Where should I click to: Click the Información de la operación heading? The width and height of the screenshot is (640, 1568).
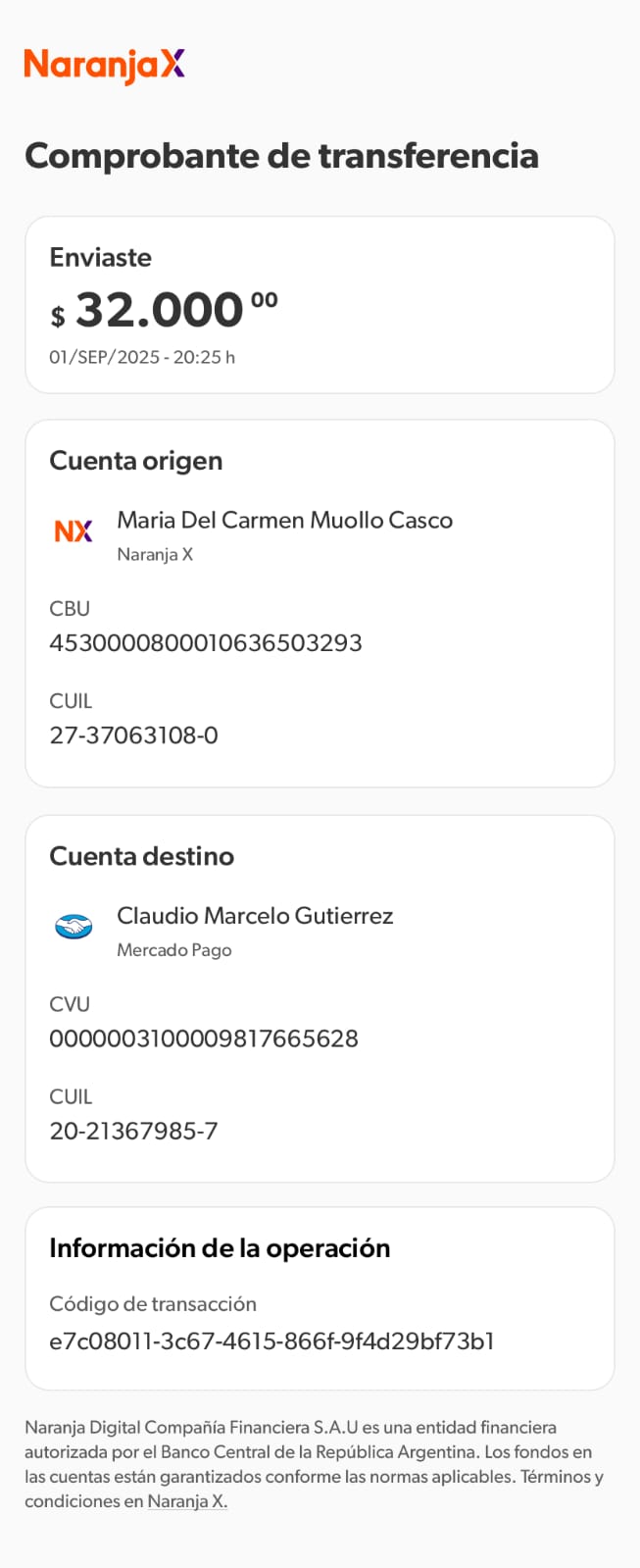point(220,1248)
